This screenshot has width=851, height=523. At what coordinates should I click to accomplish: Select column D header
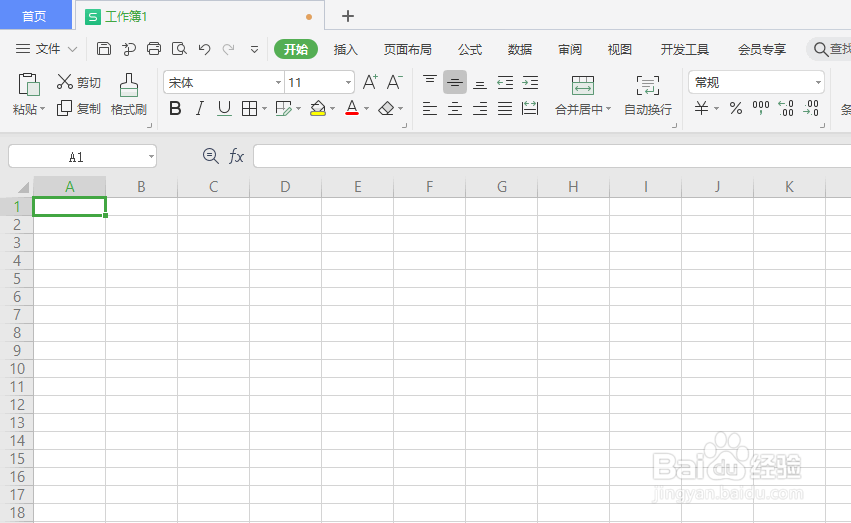point(285,187)
